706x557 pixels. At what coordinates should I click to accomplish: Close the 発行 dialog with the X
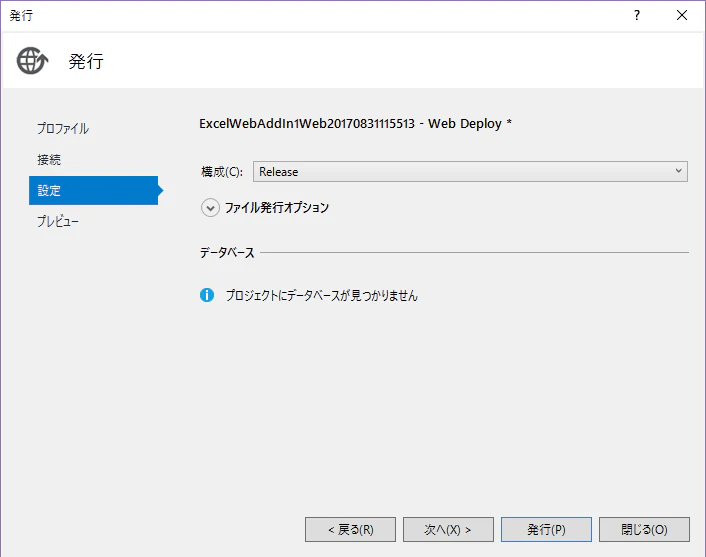(682, 15)
